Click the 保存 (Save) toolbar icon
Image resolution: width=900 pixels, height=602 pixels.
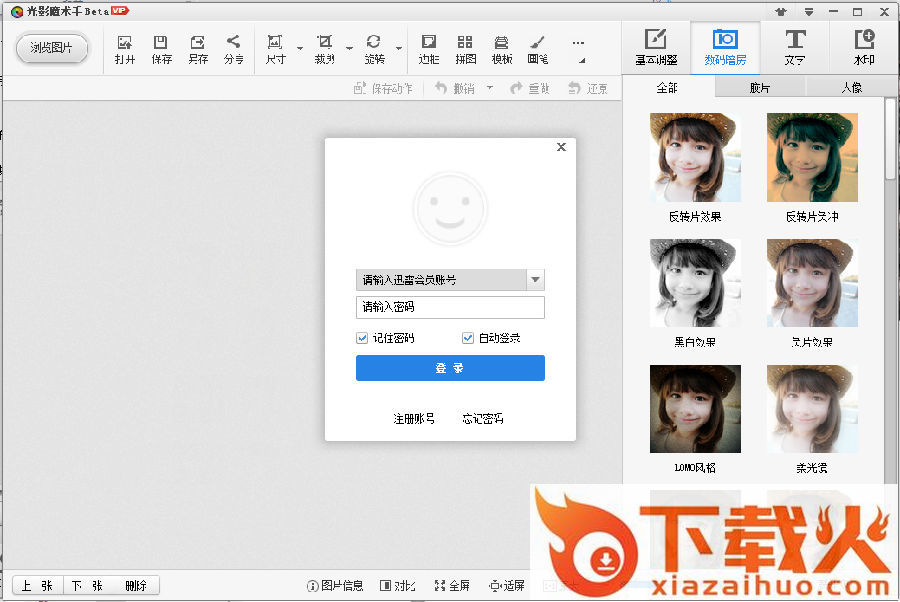tap(160, 49)
